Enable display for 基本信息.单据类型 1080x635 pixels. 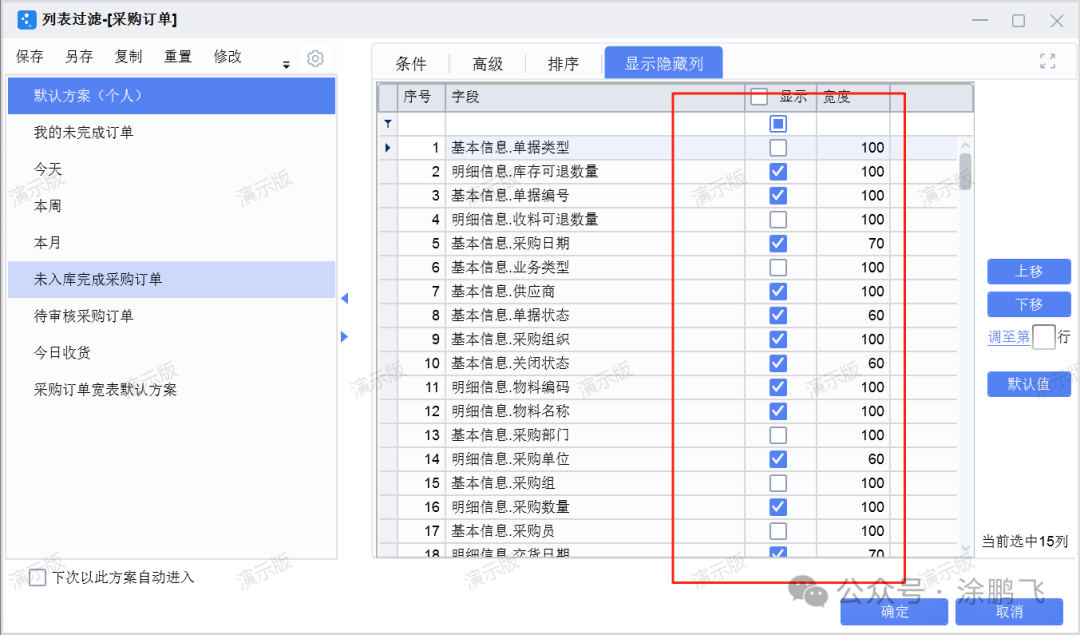[778, 148]
